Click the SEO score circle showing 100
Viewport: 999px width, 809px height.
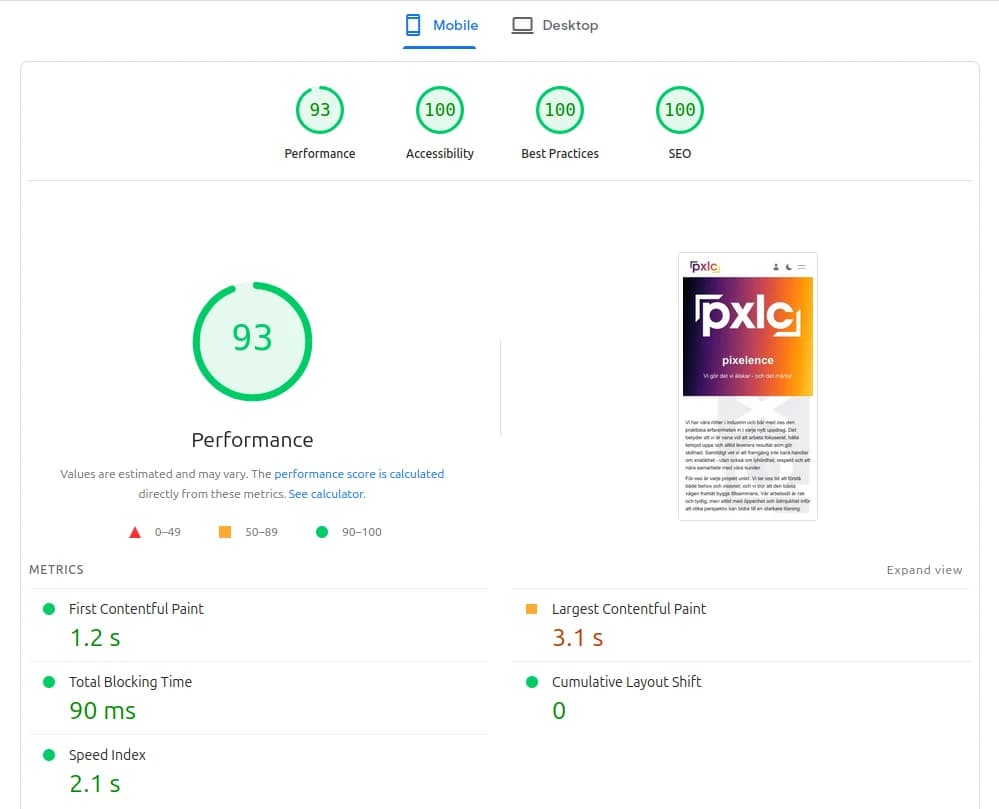pos(680,110)
